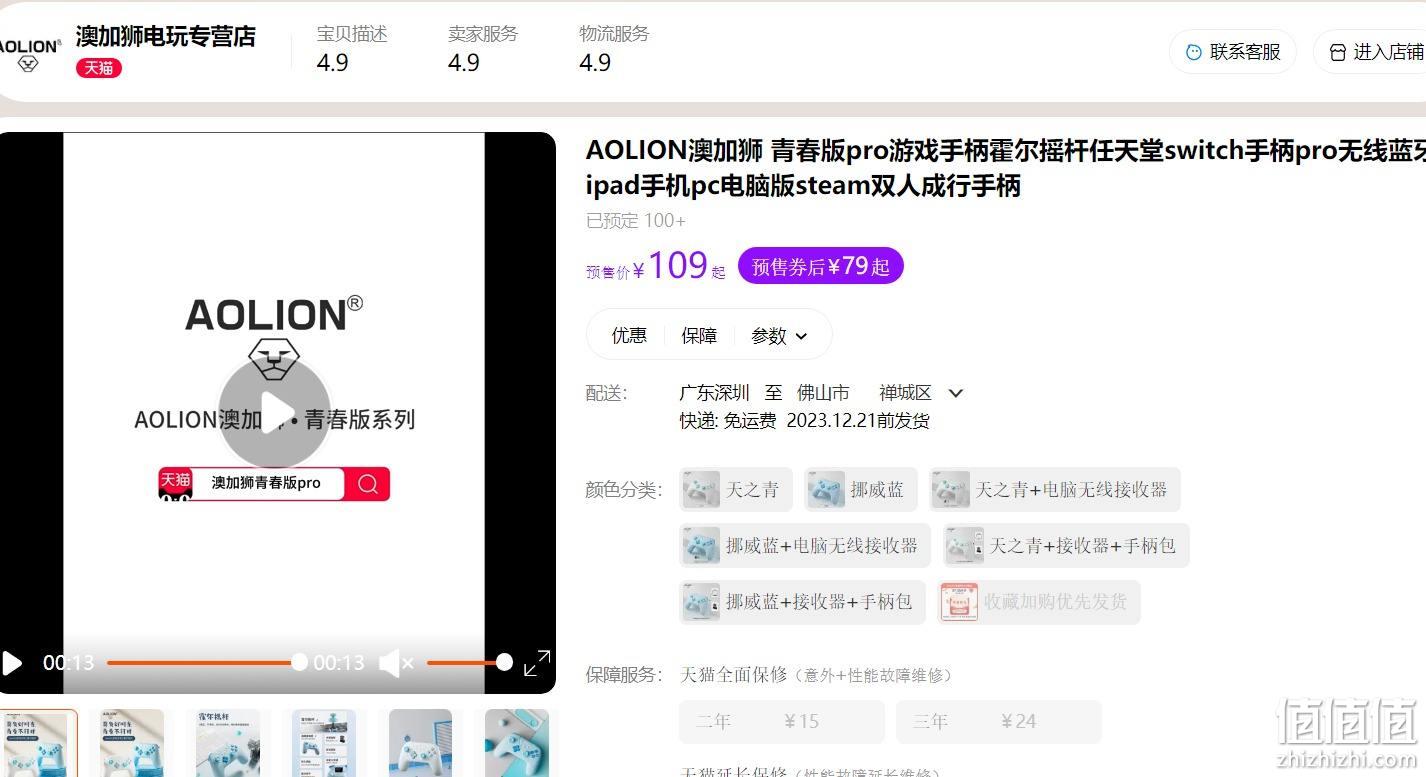Click the 禅城区 district selector
The image size is (1426, 777).
pyautogui.click(x=906, y=393)
